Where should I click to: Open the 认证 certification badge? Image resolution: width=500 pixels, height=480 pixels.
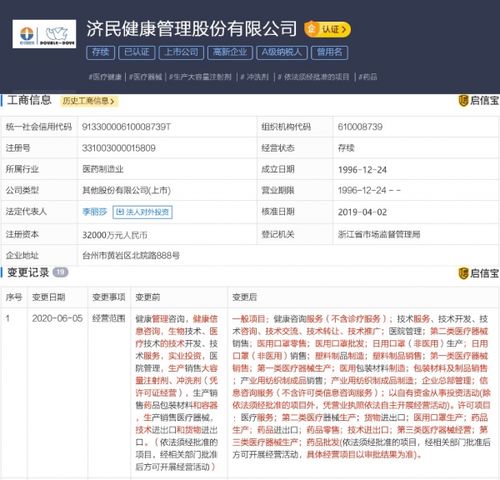[x=327, y=29]
